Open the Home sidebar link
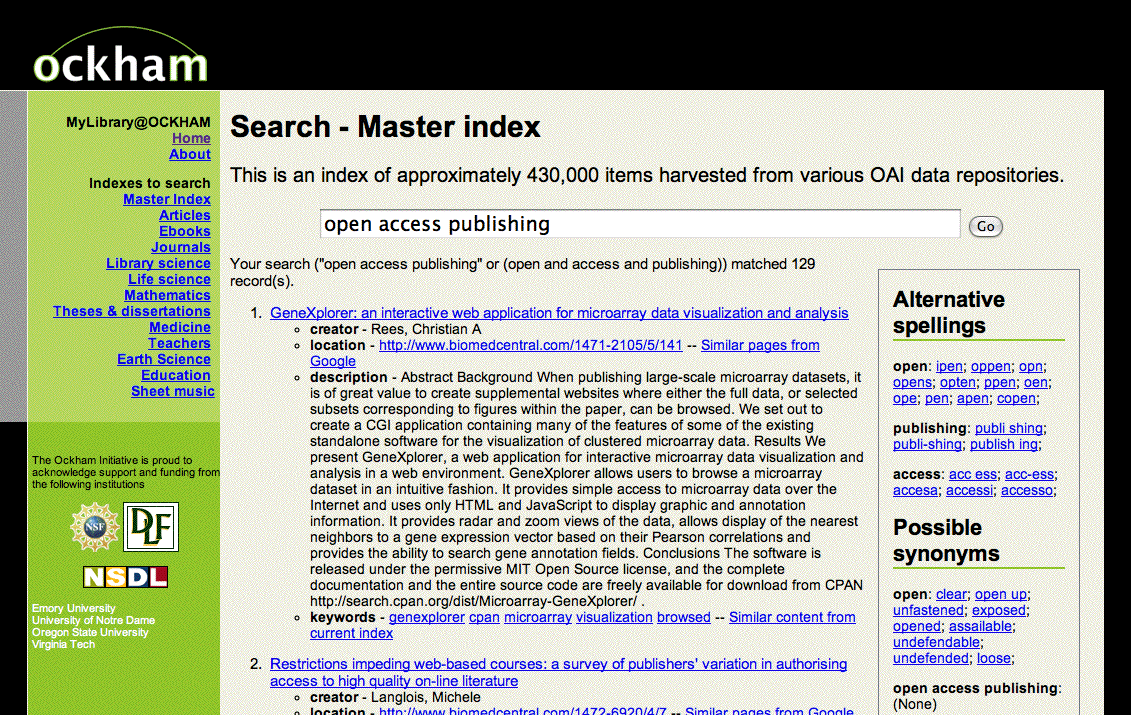The height and width of the screenshot is (715, 1131). (x=191, y=139)
